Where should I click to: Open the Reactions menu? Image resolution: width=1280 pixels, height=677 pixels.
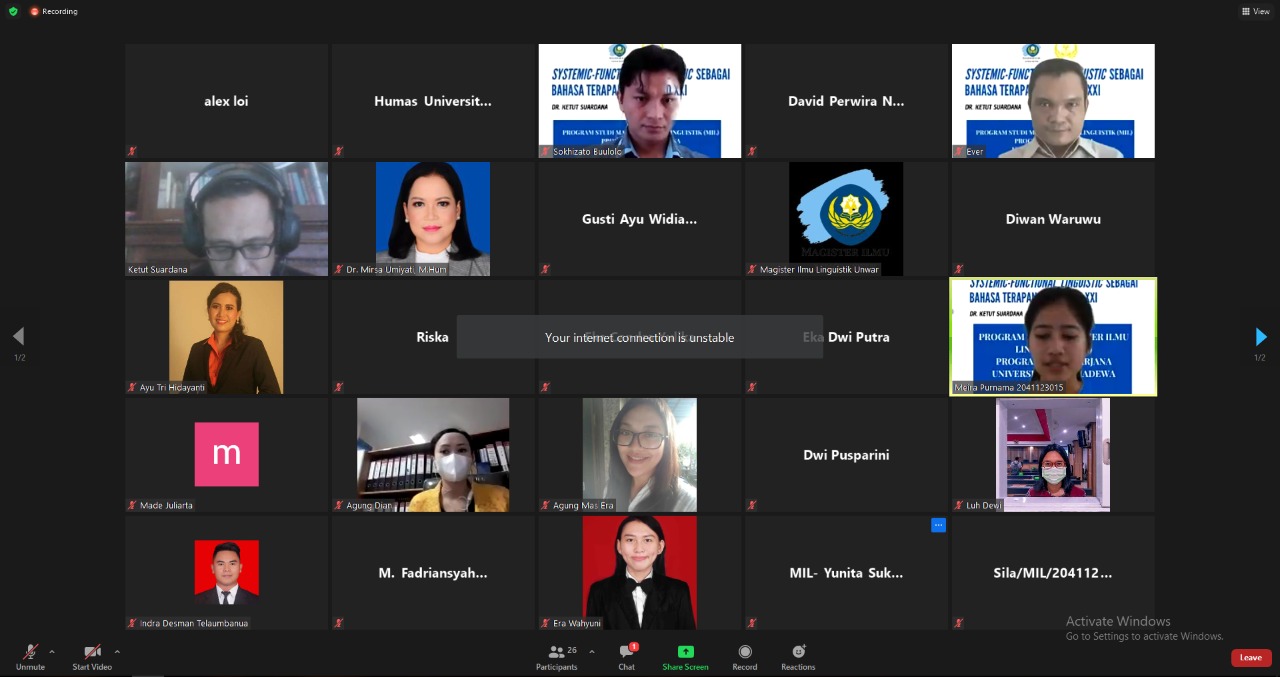pyautogui.click(x=798, y=656)
